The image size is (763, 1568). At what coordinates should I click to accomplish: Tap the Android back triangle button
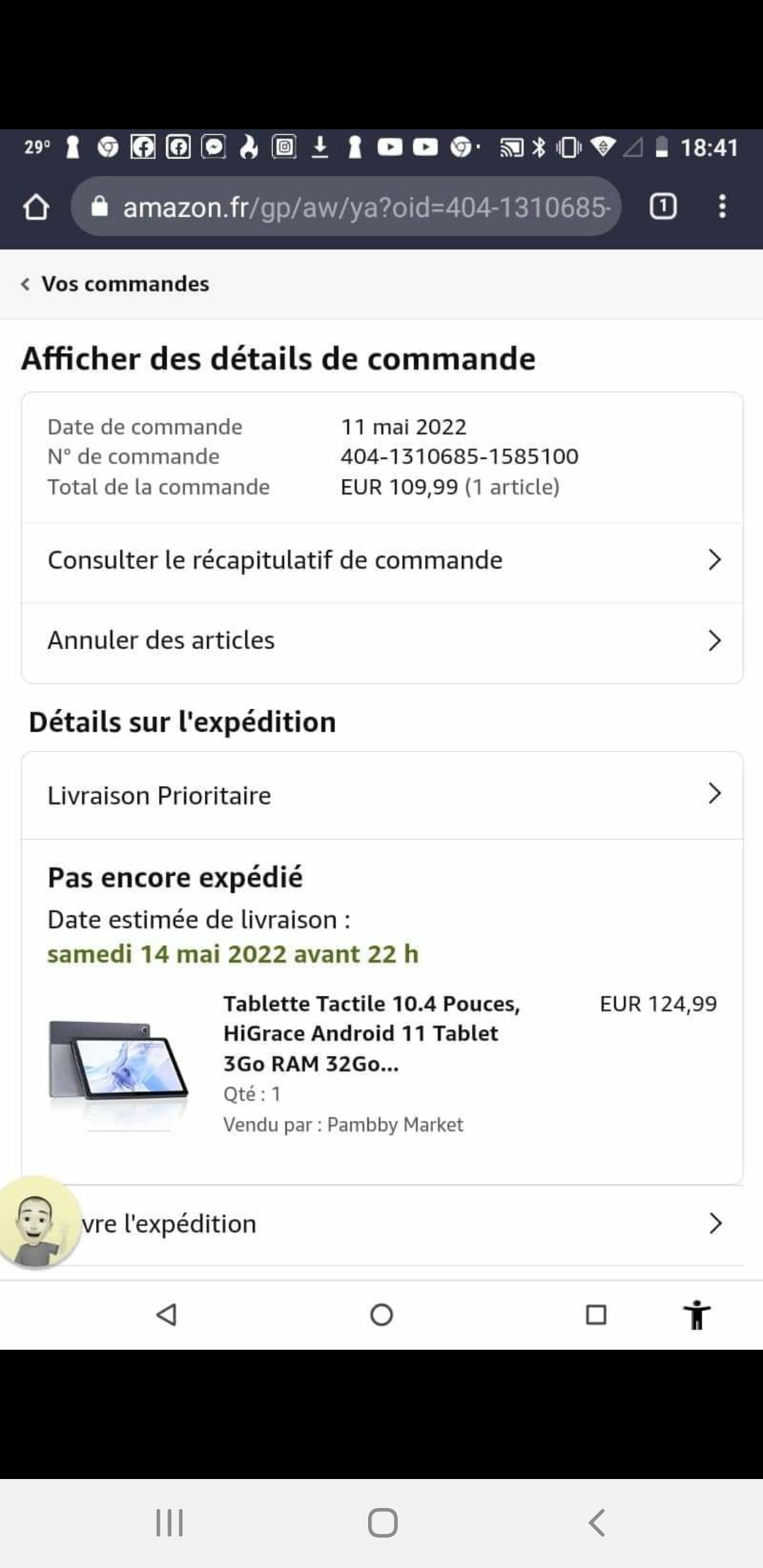167,1314
